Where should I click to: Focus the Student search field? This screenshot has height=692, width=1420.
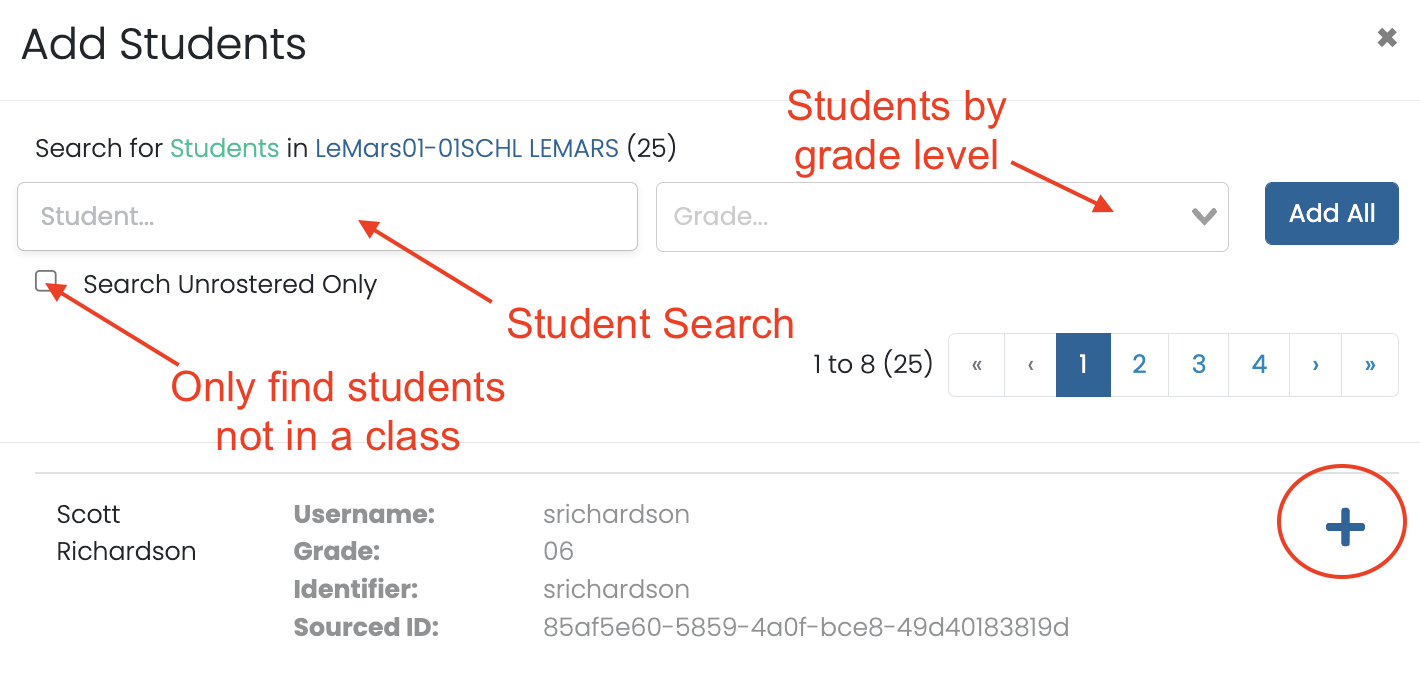coord(327,216)
